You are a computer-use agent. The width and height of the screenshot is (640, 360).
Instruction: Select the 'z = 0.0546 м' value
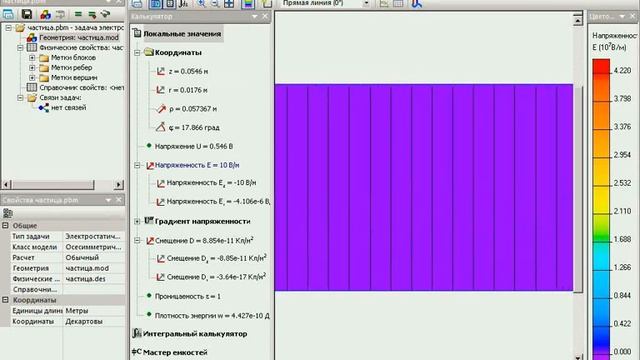click(x=188, y=71)
